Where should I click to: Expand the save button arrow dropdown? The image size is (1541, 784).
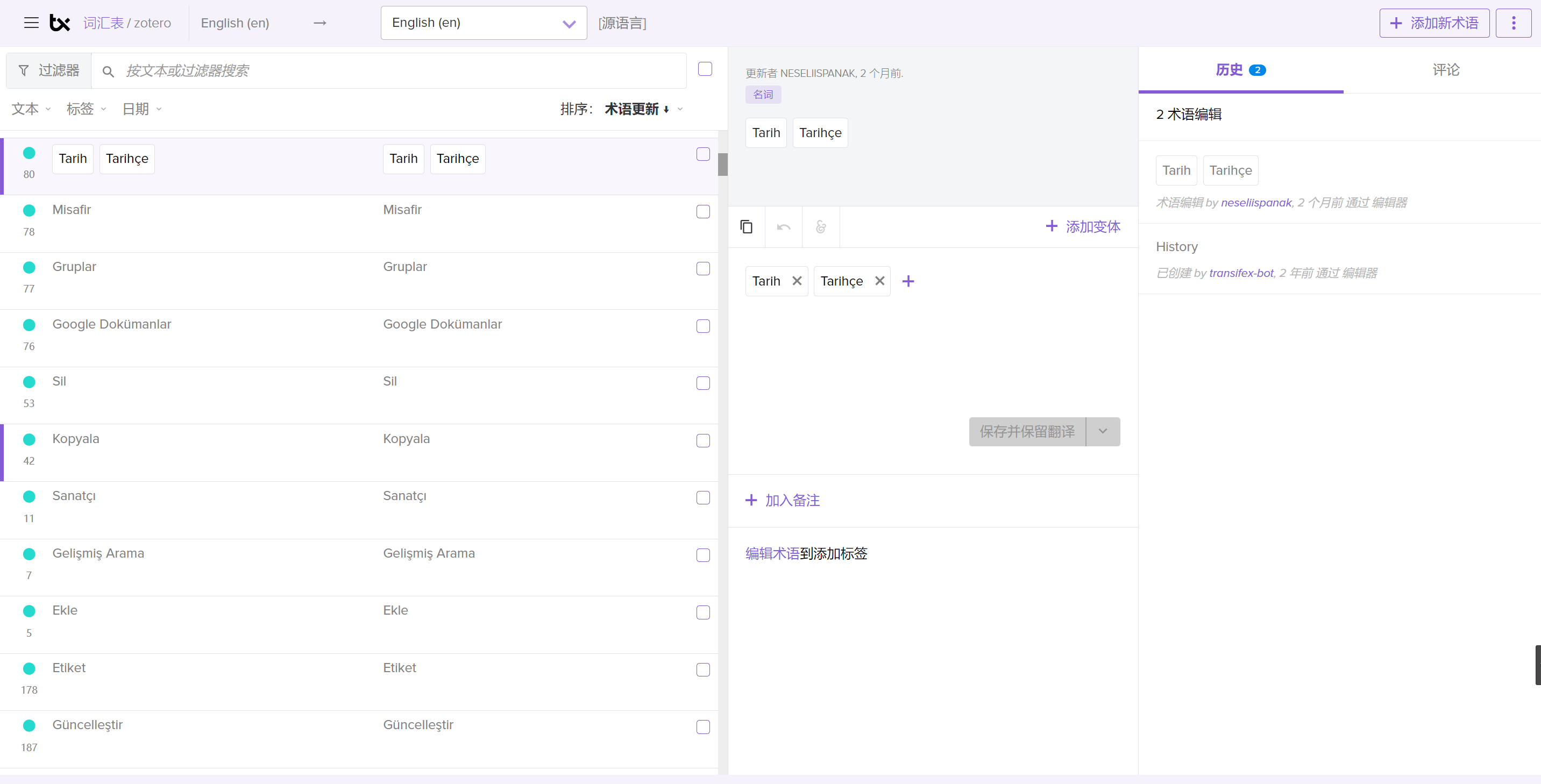click(1103, 431)
